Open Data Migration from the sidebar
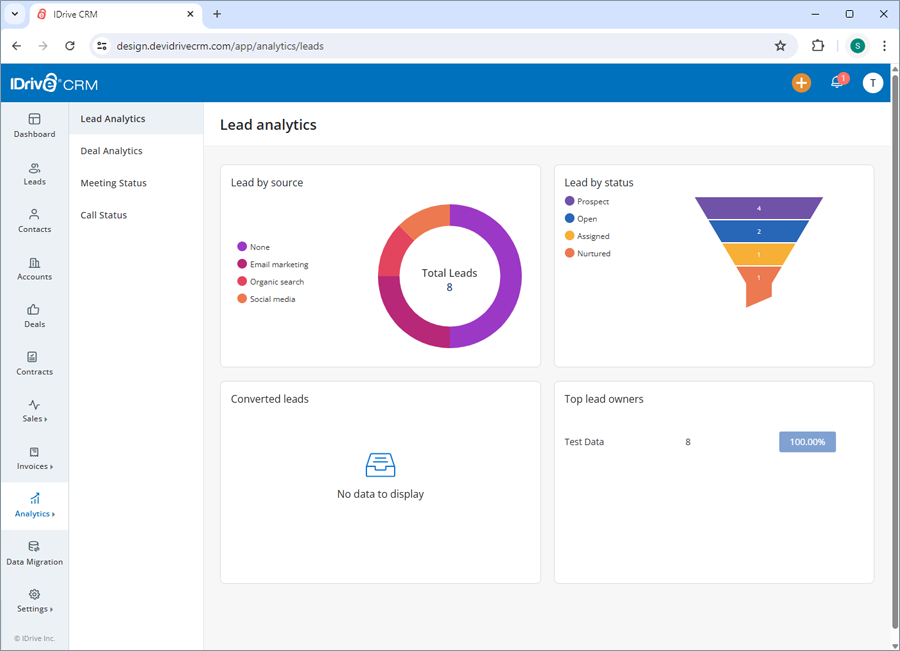 tap(34, 554)
